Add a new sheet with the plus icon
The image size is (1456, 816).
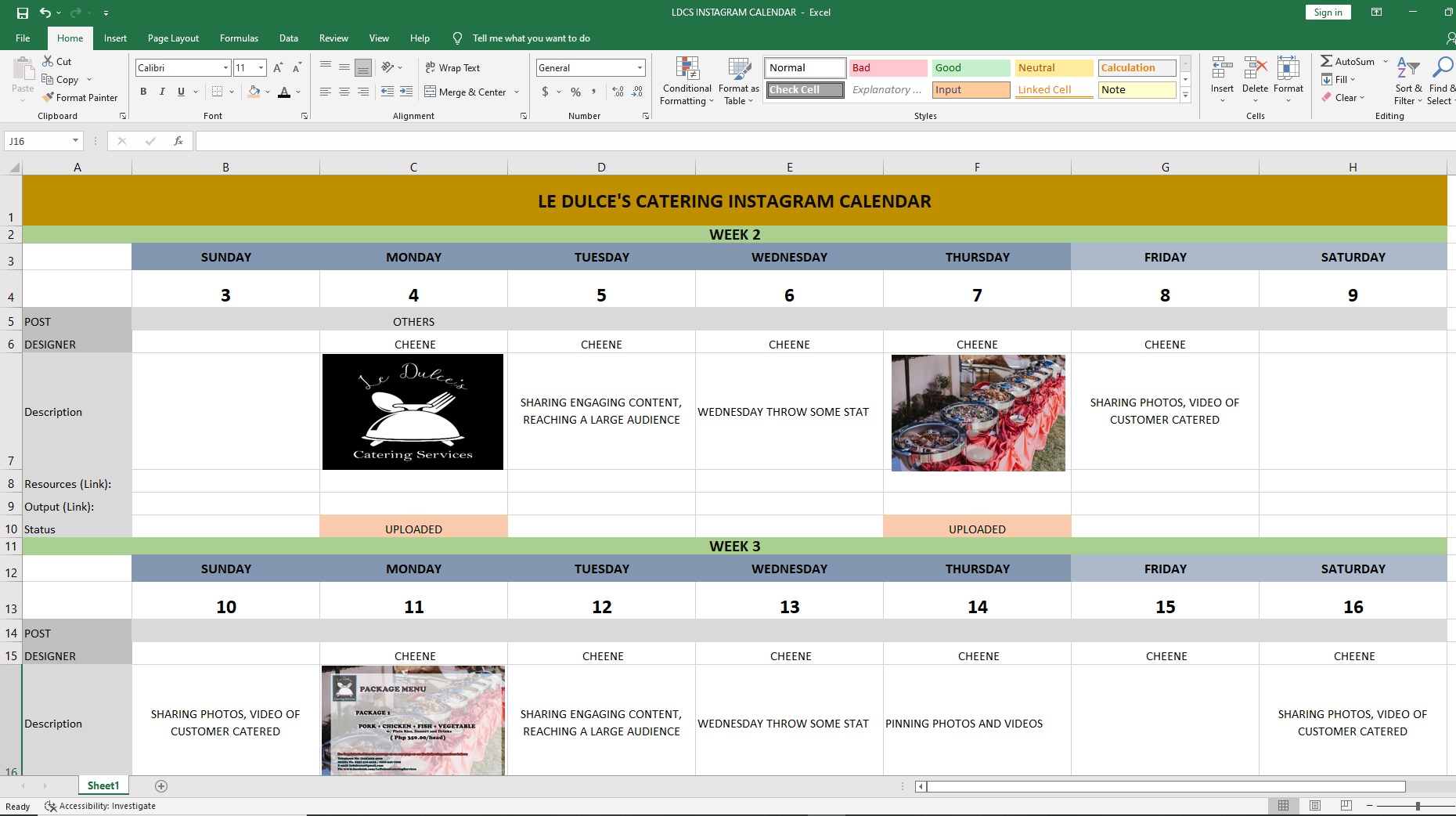161,786
